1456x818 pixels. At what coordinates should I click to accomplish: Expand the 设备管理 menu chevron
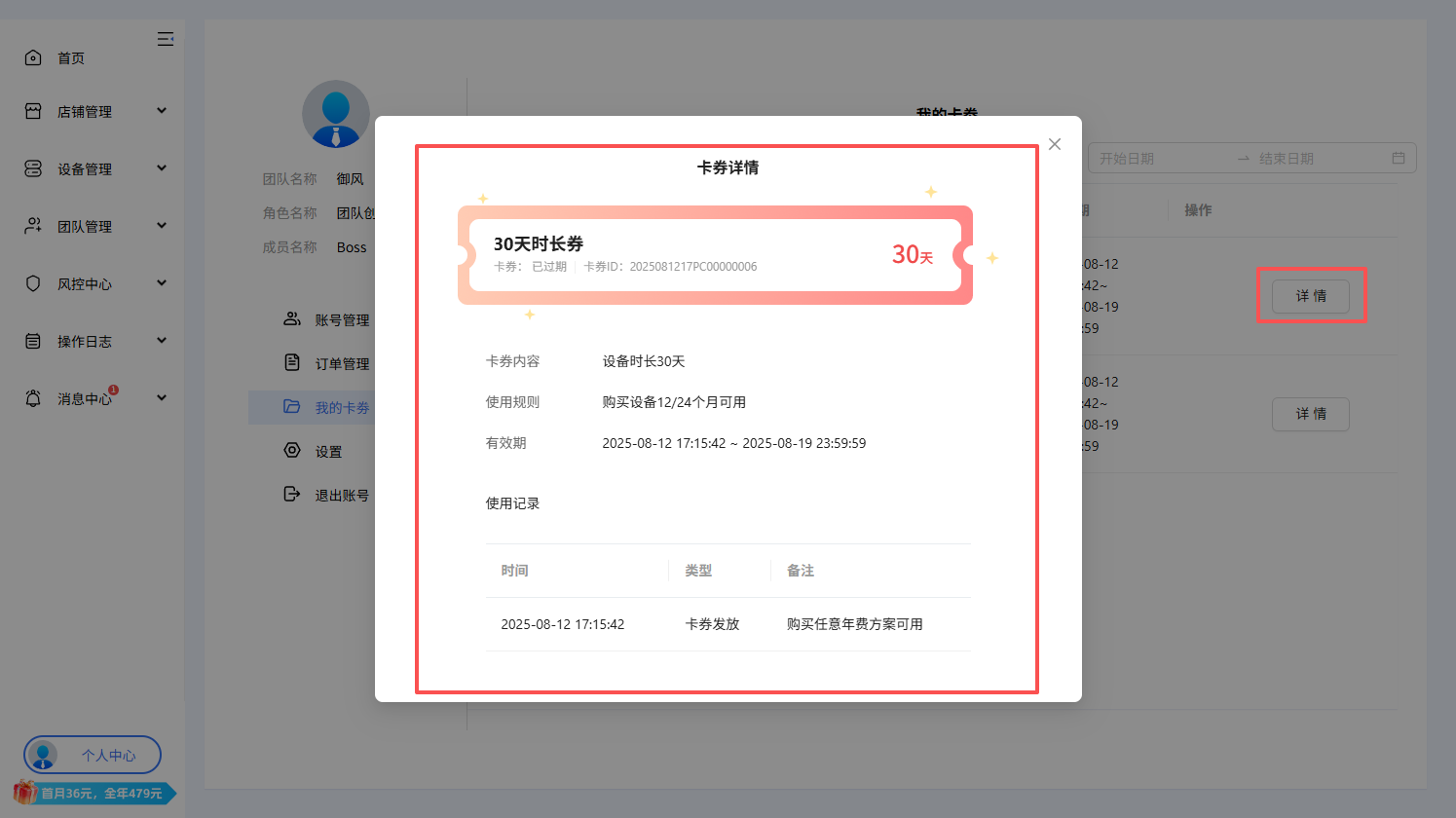coord(162,168)
